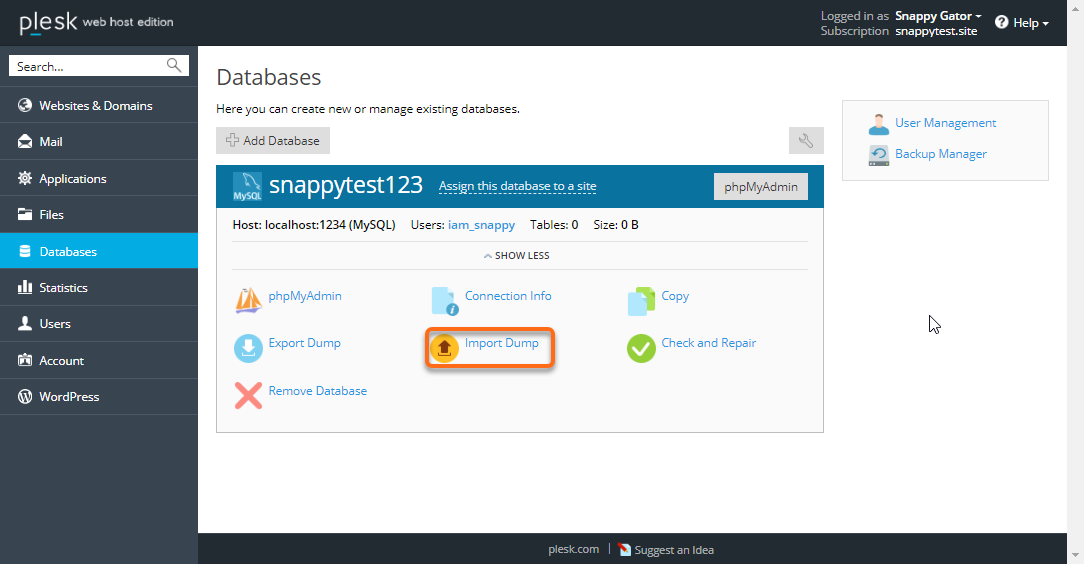Click the magnifier icon in search box
The height and width of the screenshot is (564, 1084).
pyautogui.click(x=174, y=66)
